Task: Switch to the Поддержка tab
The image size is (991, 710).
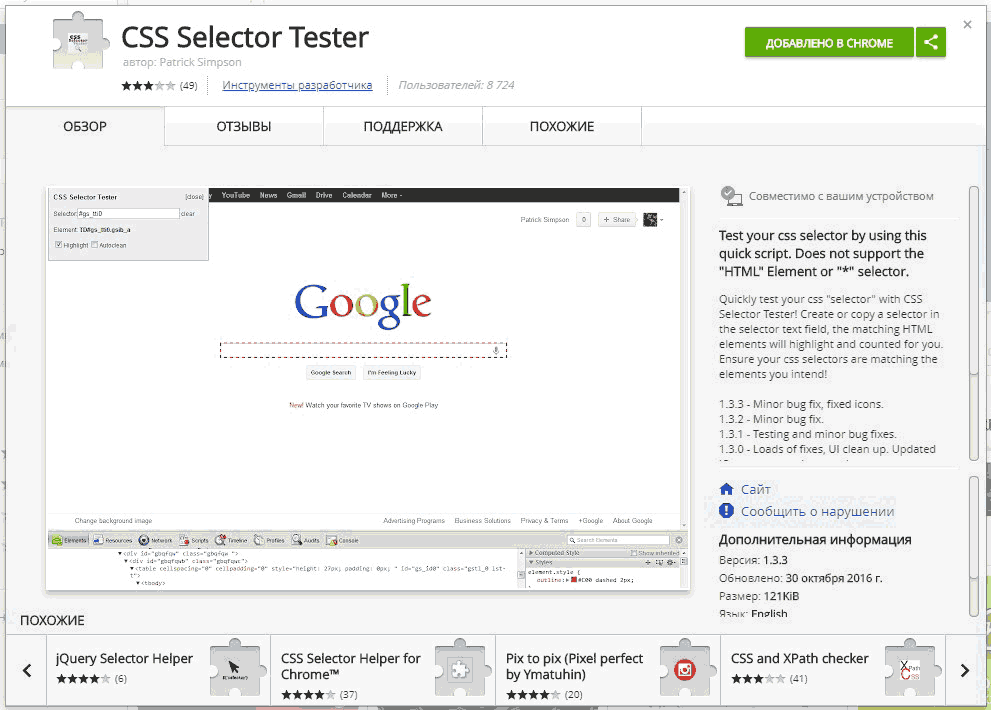Action: [403, 127]
